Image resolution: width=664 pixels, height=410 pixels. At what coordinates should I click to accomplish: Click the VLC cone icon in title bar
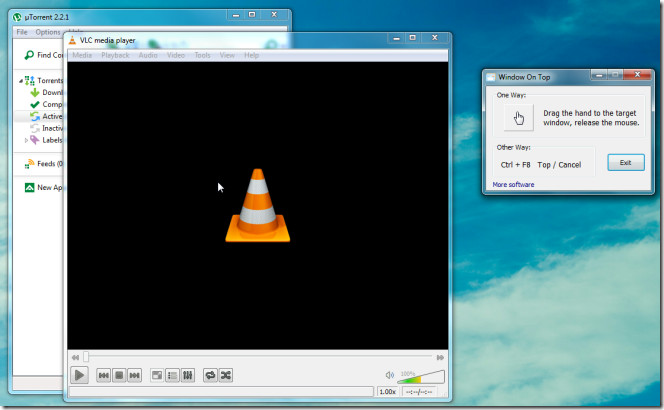72,40
